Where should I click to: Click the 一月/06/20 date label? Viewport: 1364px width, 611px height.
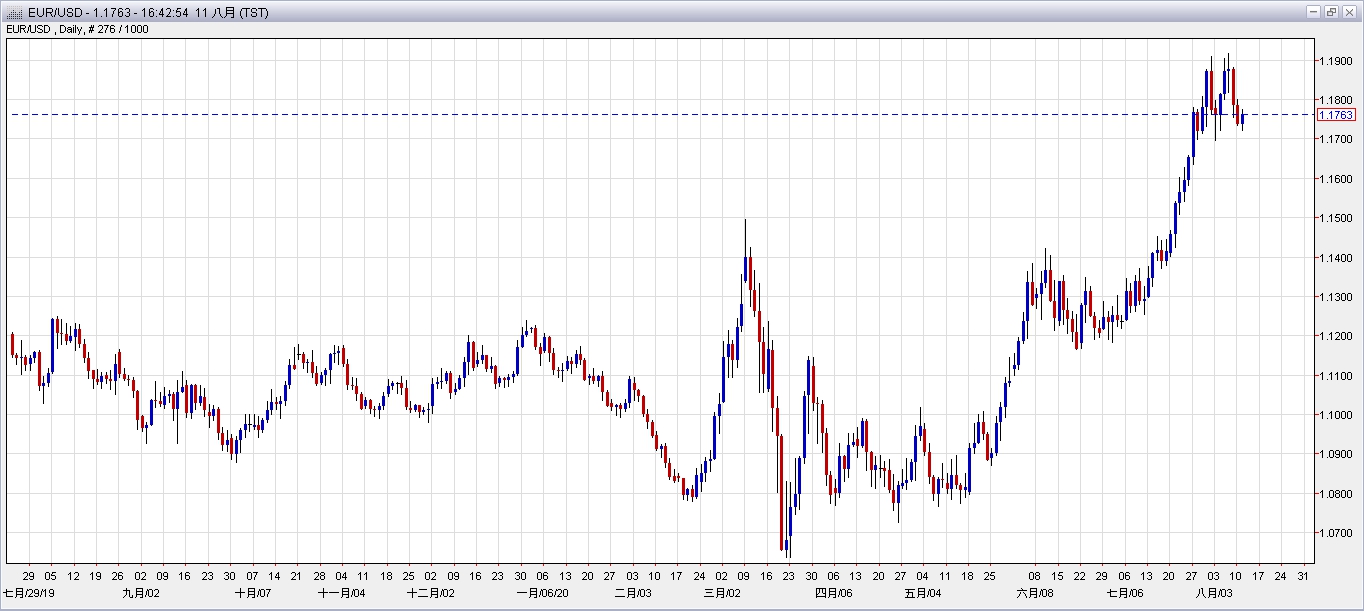point(543,593)
